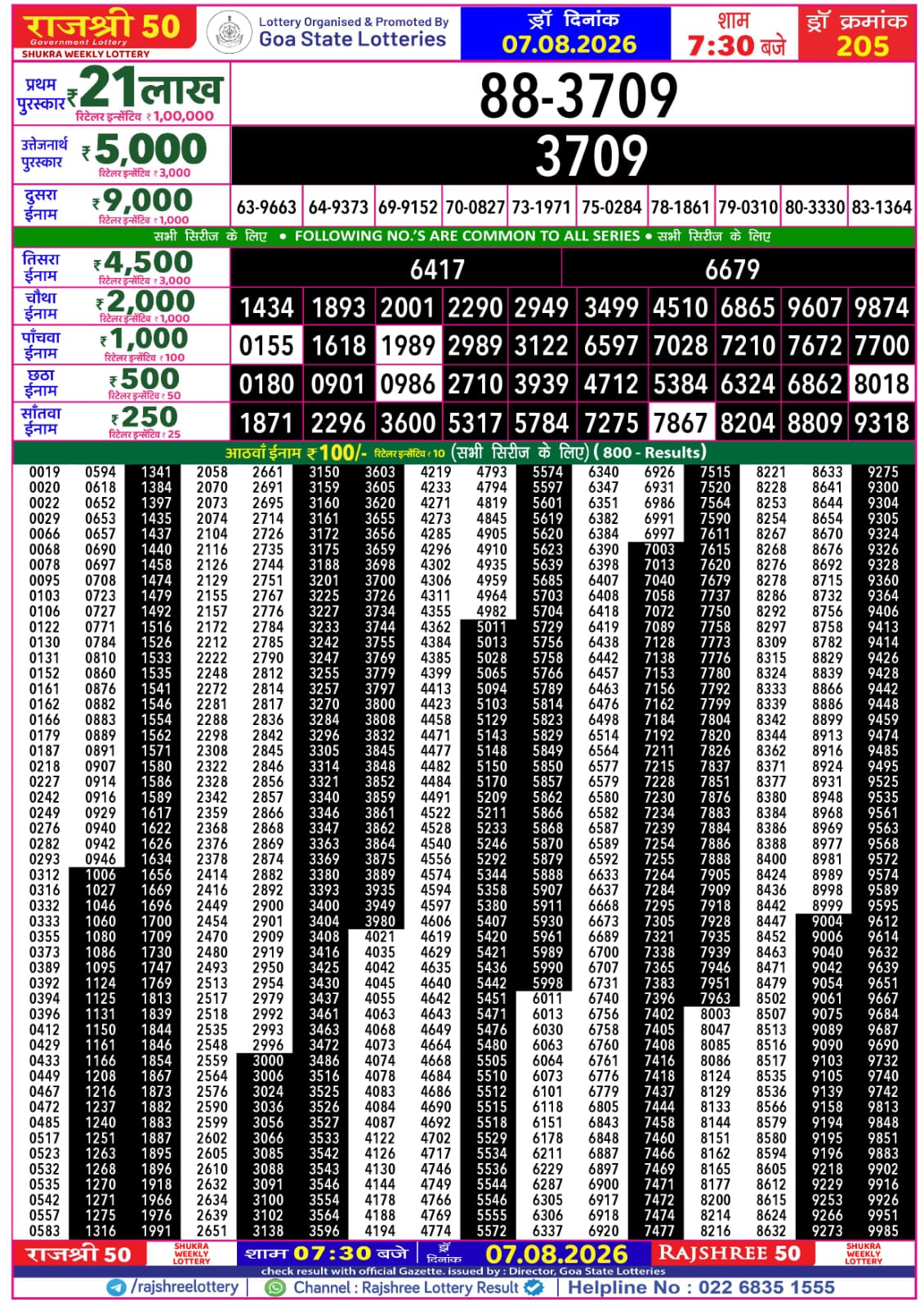The height and width of the screenshot is (1307, 924).
Task: Select highlighted sixth prize number 8018
Action: click(882, 384)
